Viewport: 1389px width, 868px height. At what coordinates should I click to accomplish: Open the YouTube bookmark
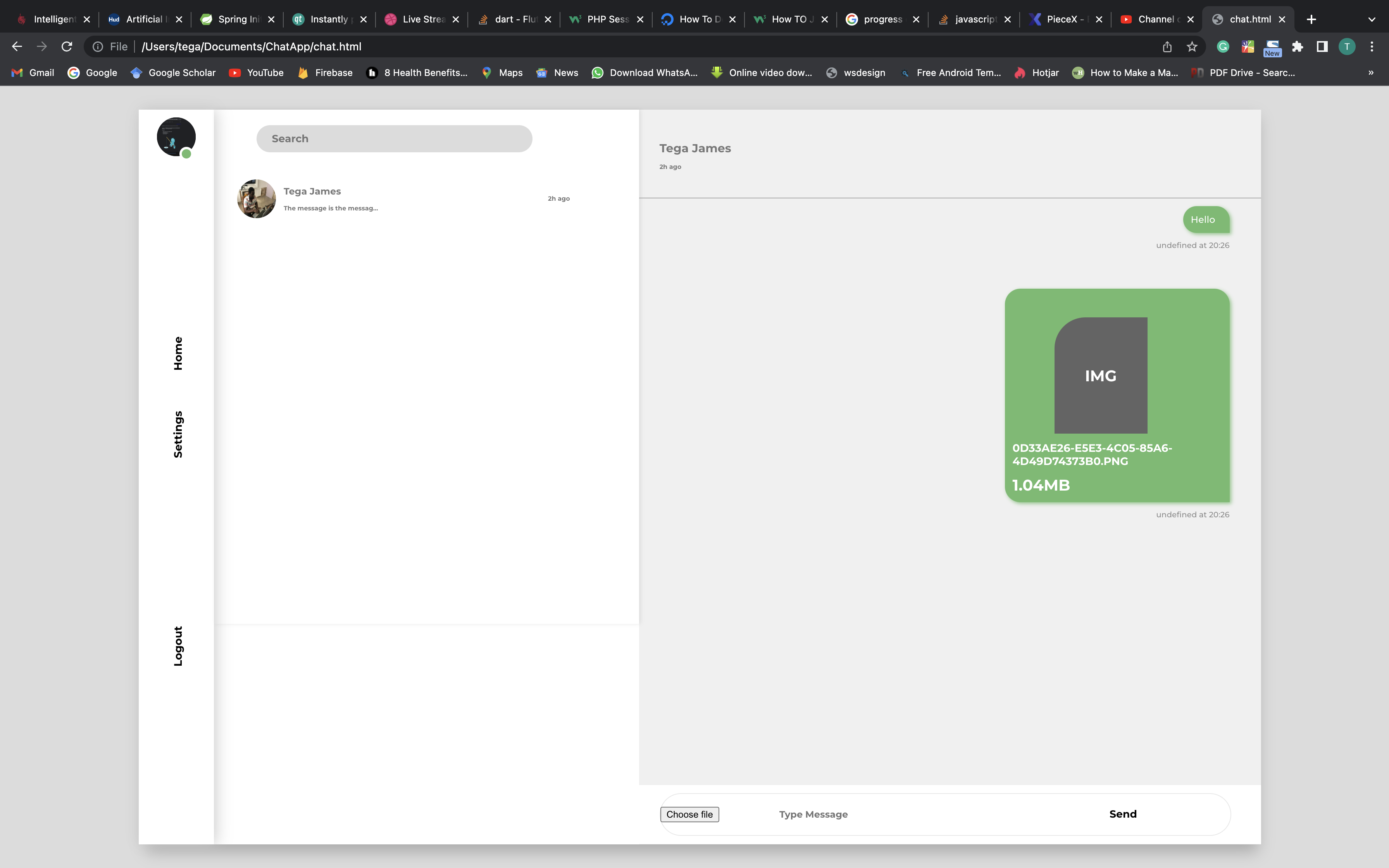pyautogui.click(x=257, y=73)
